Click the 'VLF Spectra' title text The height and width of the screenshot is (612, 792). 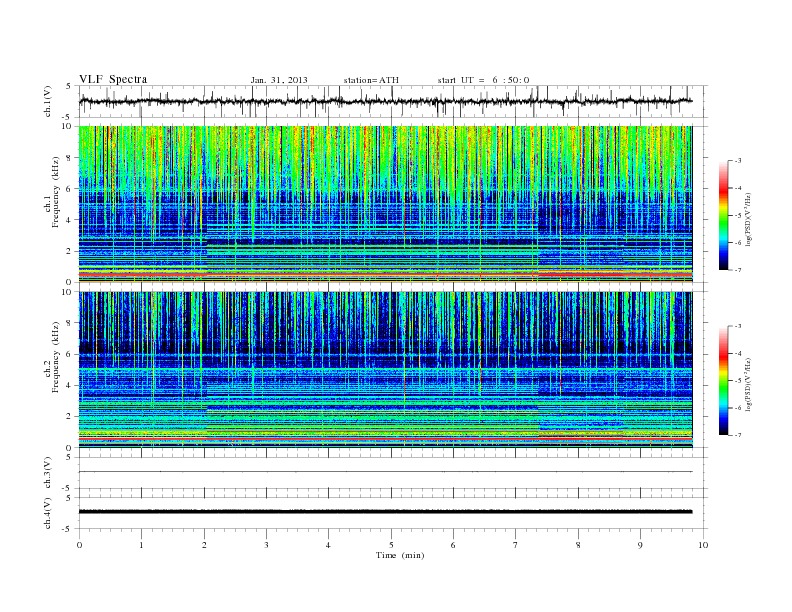click(113, 79)
